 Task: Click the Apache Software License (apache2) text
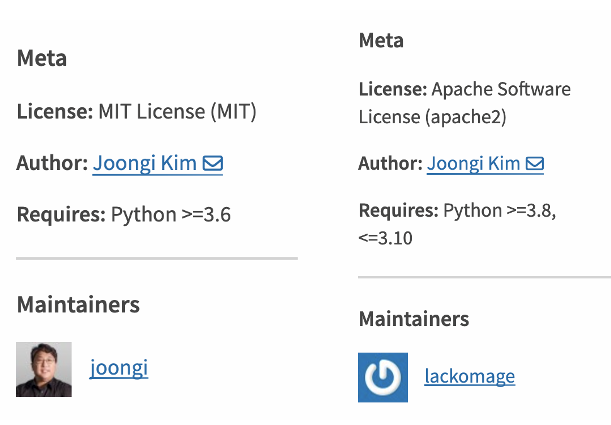tap(464, 103)
